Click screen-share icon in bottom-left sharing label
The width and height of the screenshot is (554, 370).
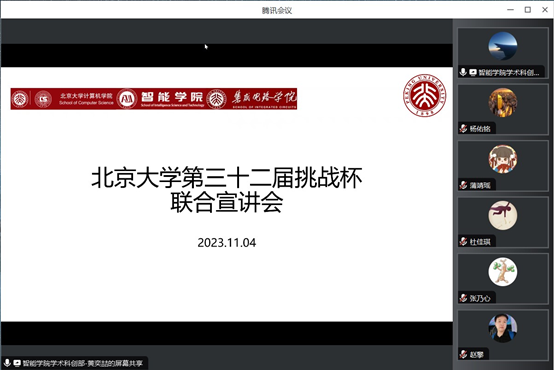[x=17, y=363]
